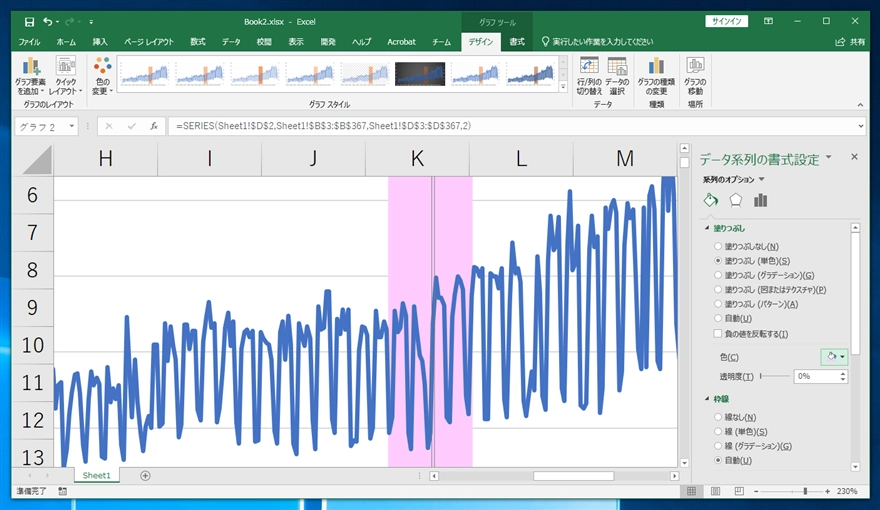Select Picture or texture fill radio button

(x=718, y=290)
